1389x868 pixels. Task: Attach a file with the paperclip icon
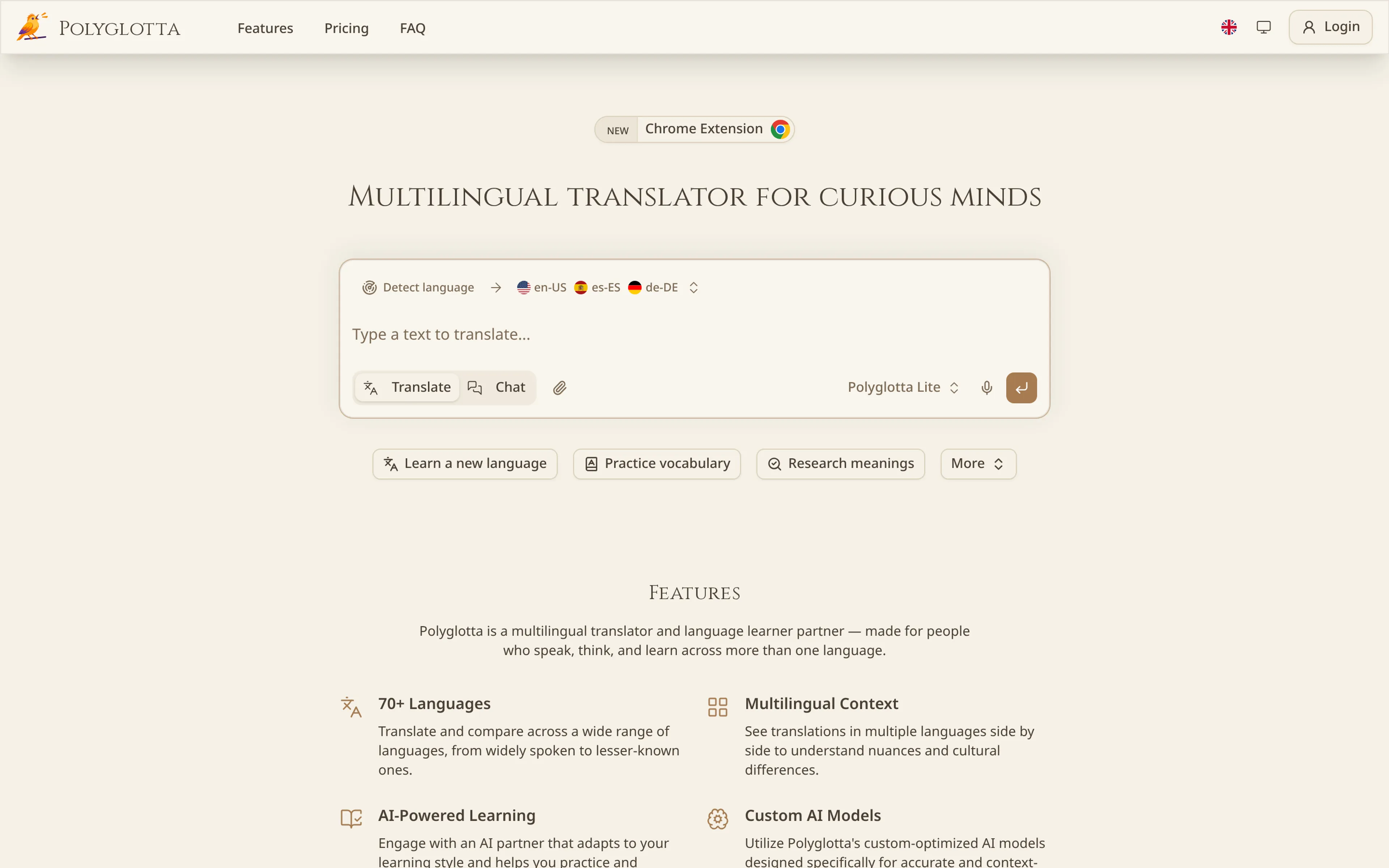[x=560, y=388]
